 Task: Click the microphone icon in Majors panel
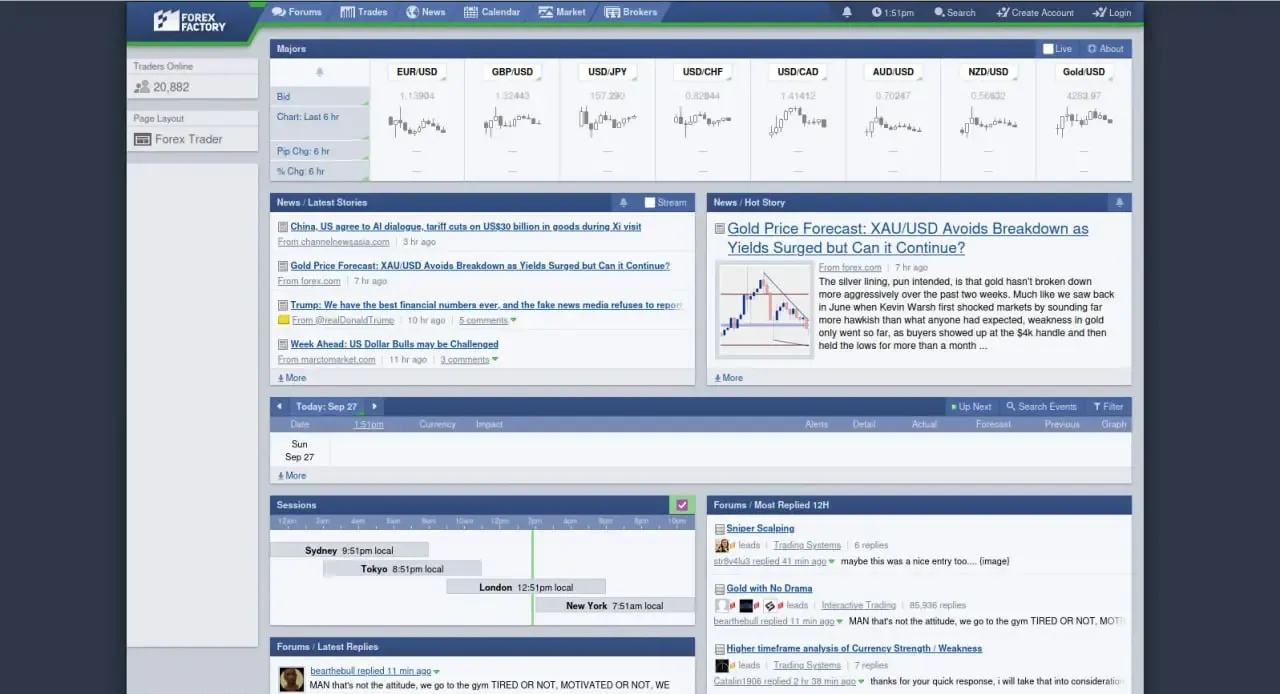pyautogui.click(x=320, y=72)
